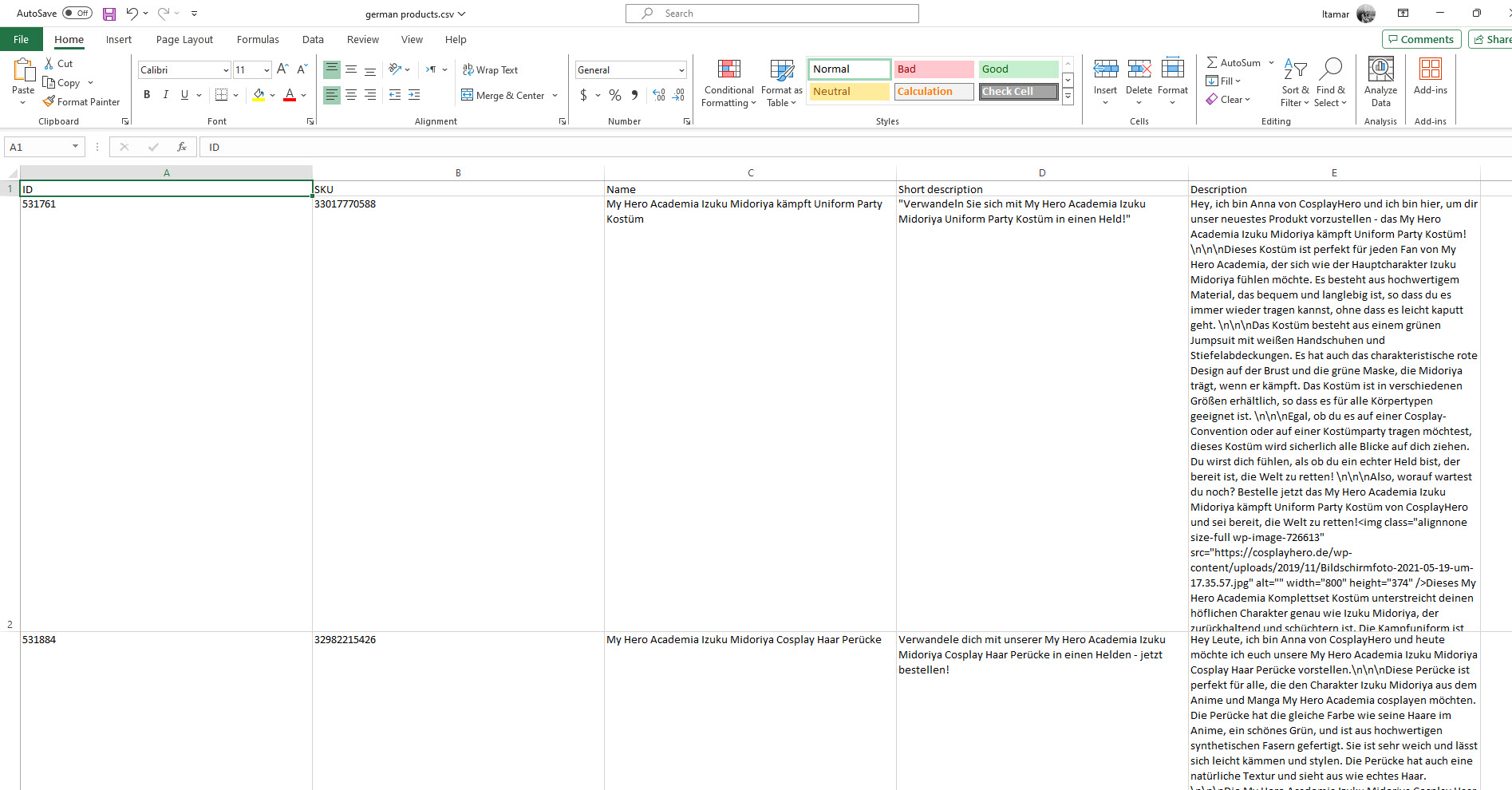Apply Comma Style format

pyautogui.click(x=634, y=95)
